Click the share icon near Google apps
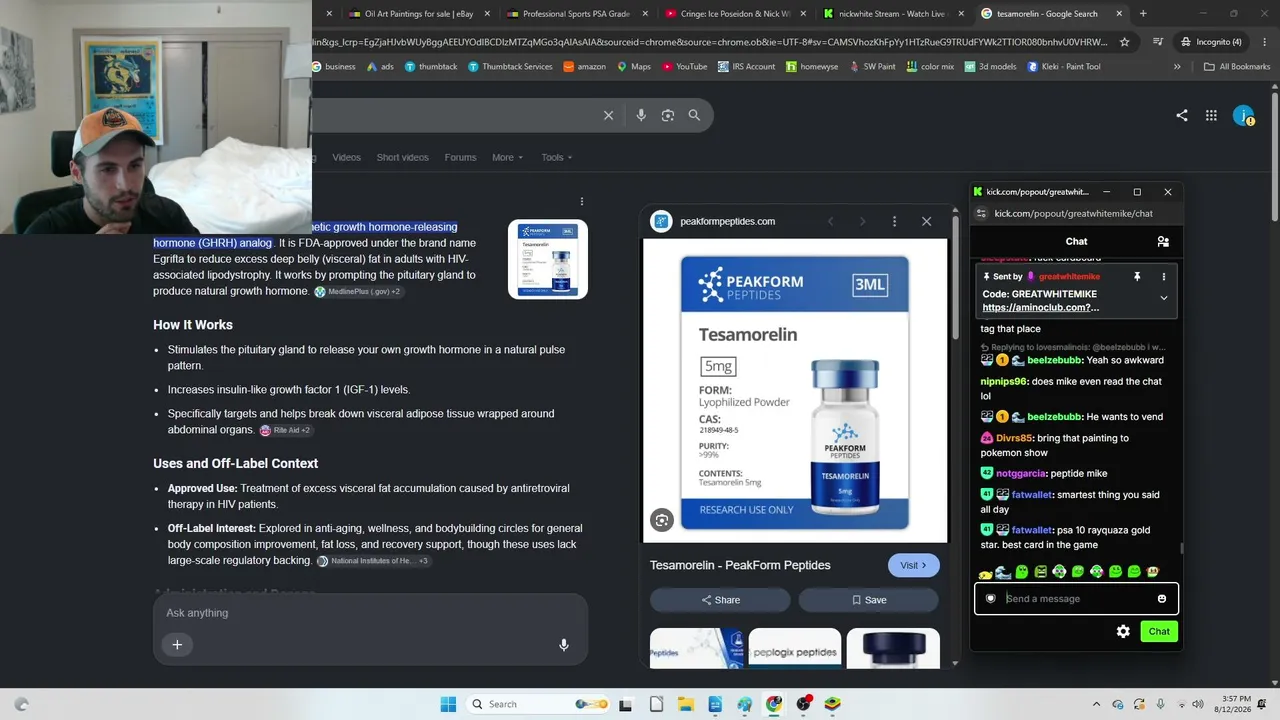The image size is (1280, 720). click(x=1182, y=115)
